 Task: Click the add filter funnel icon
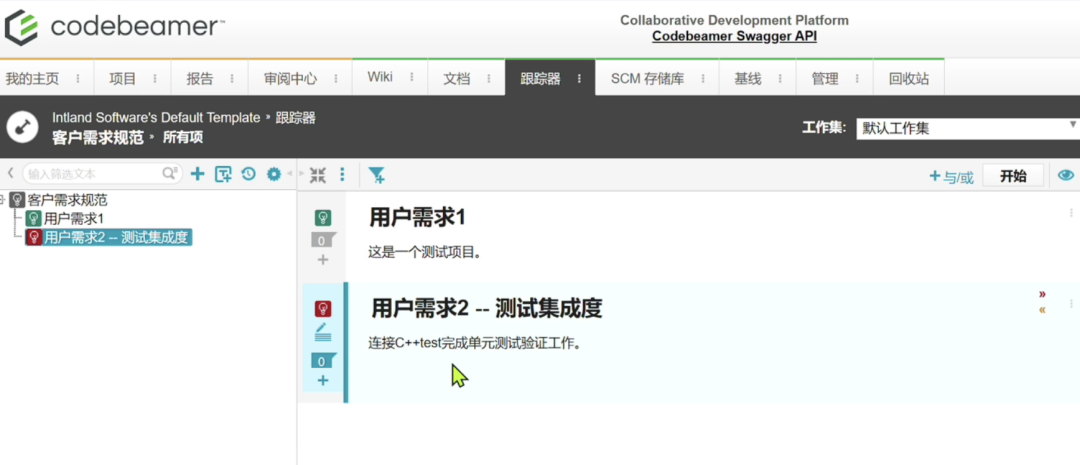pos(376,175)
